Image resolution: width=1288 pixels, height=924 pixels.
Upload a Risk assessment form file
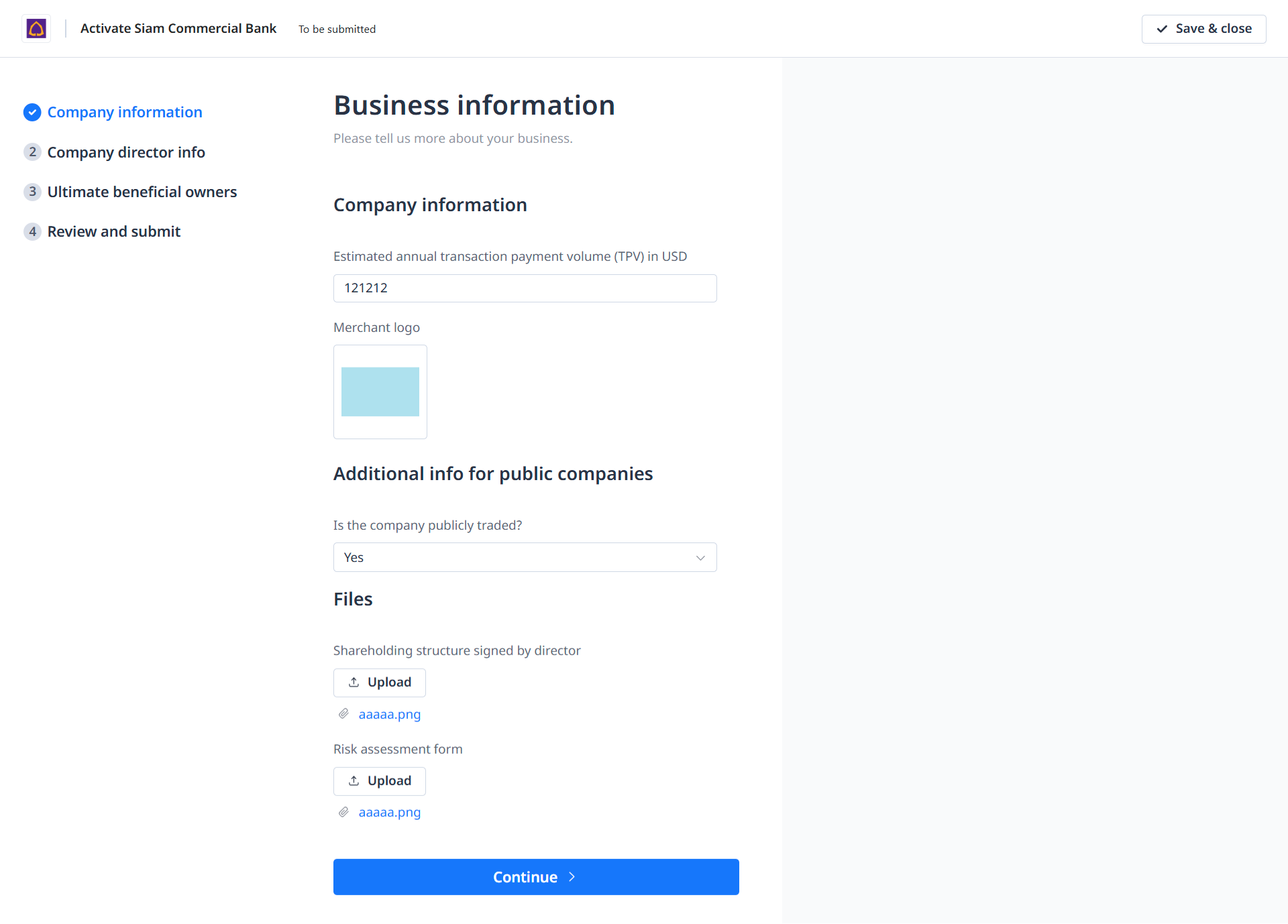380,781
